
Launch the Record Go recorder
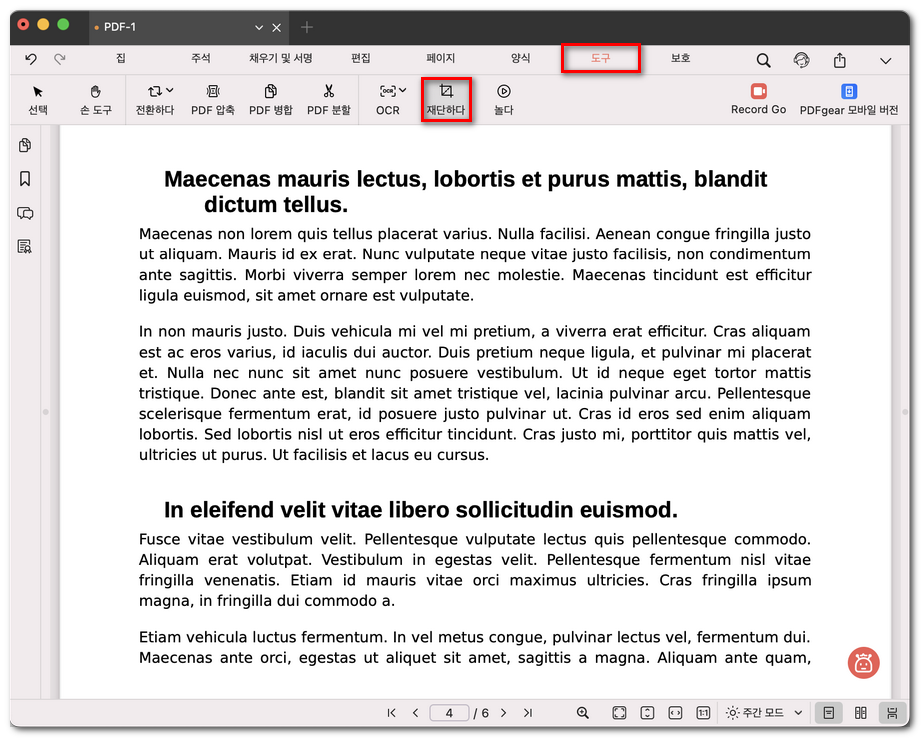coord(758,92)
